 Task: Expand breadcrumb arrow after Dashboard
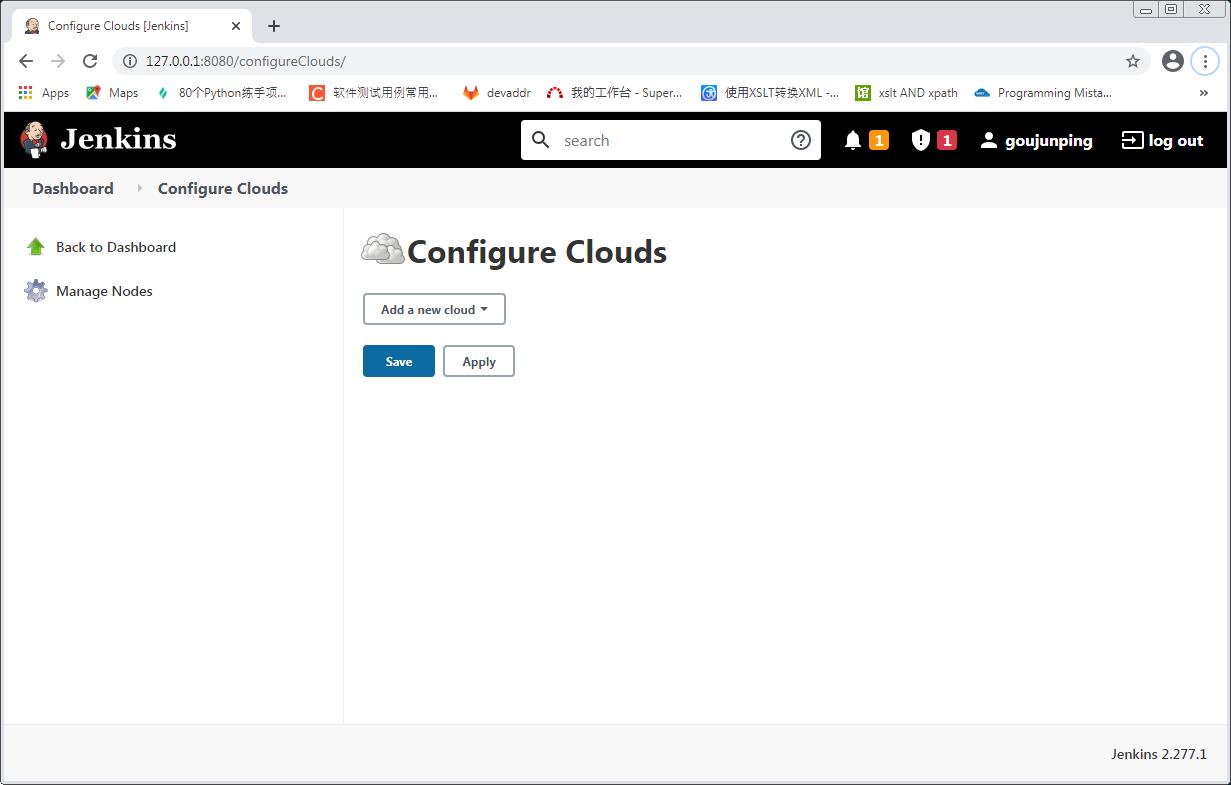coord(139,188)
